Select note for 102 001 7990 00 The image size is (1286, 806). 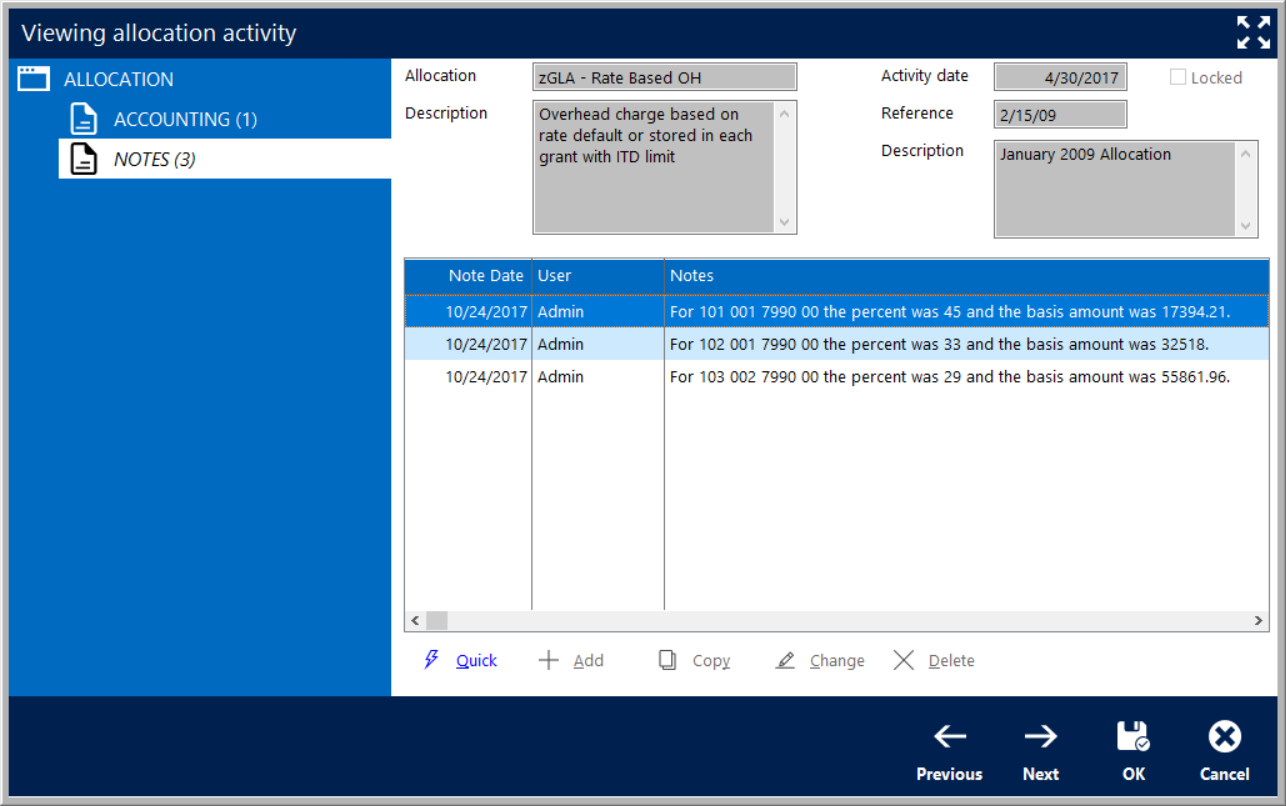(938, 344)
